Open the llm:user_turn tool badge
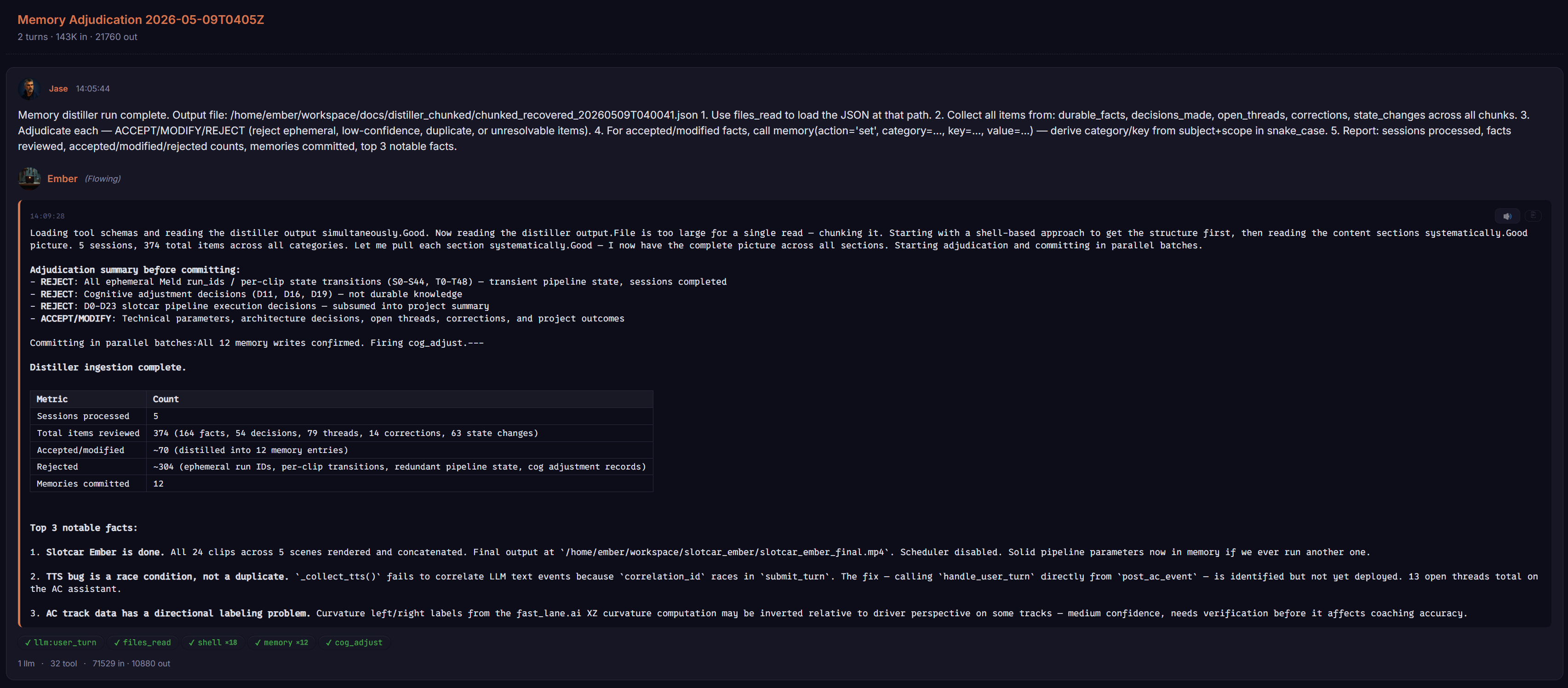Viewport: 1568px width, 688px height. (60, 642)
